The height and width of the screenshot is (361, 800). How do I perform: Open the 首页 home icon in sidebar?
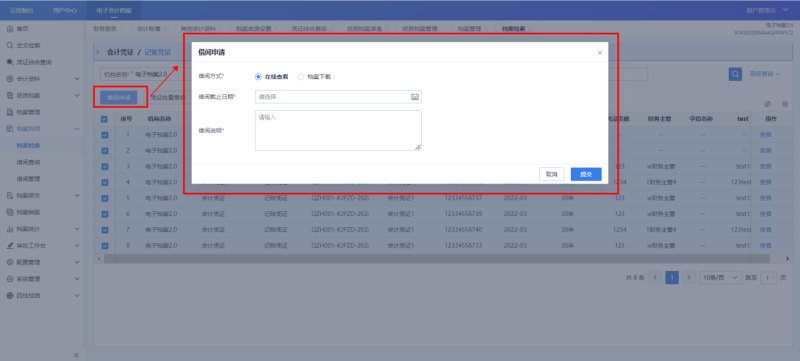click(x=10, y=29)
